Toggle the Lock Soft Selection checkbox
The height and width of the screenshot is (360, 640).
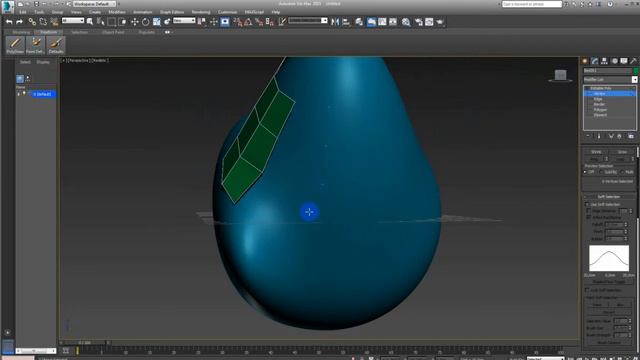point(587,290)
